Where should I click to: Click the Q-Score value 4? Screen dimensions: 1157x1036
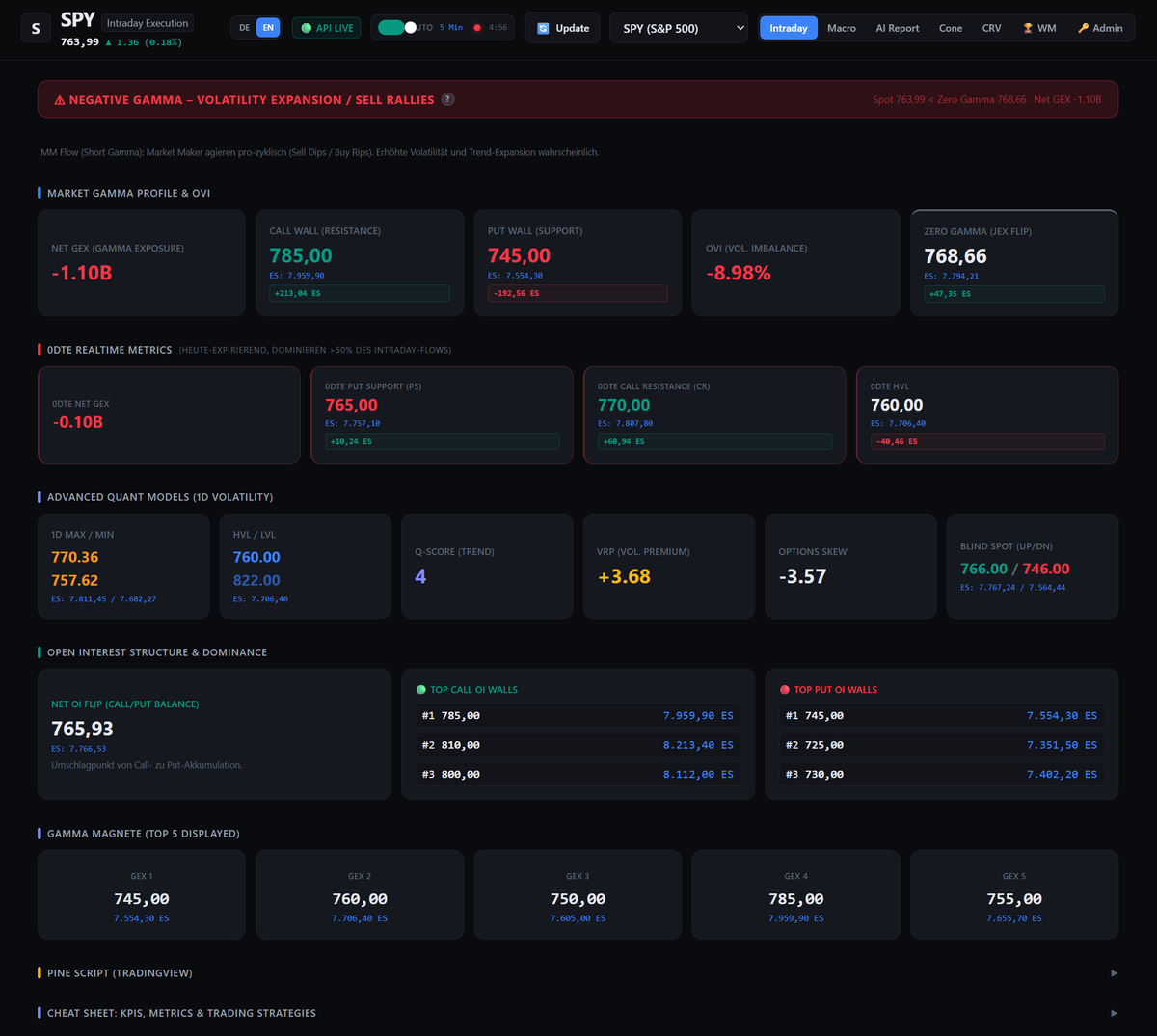point(420,576)
